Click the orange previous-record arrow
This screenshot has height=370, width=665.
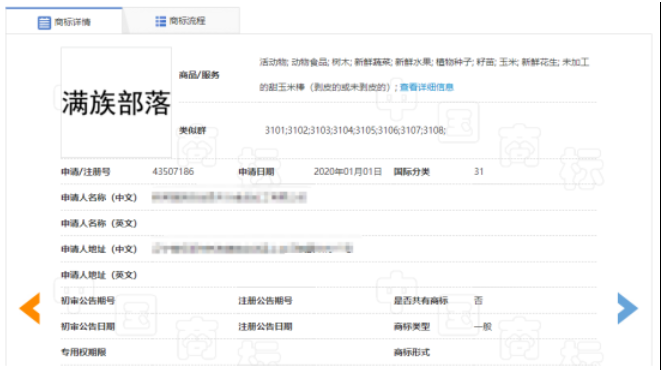tap(30, 308)
